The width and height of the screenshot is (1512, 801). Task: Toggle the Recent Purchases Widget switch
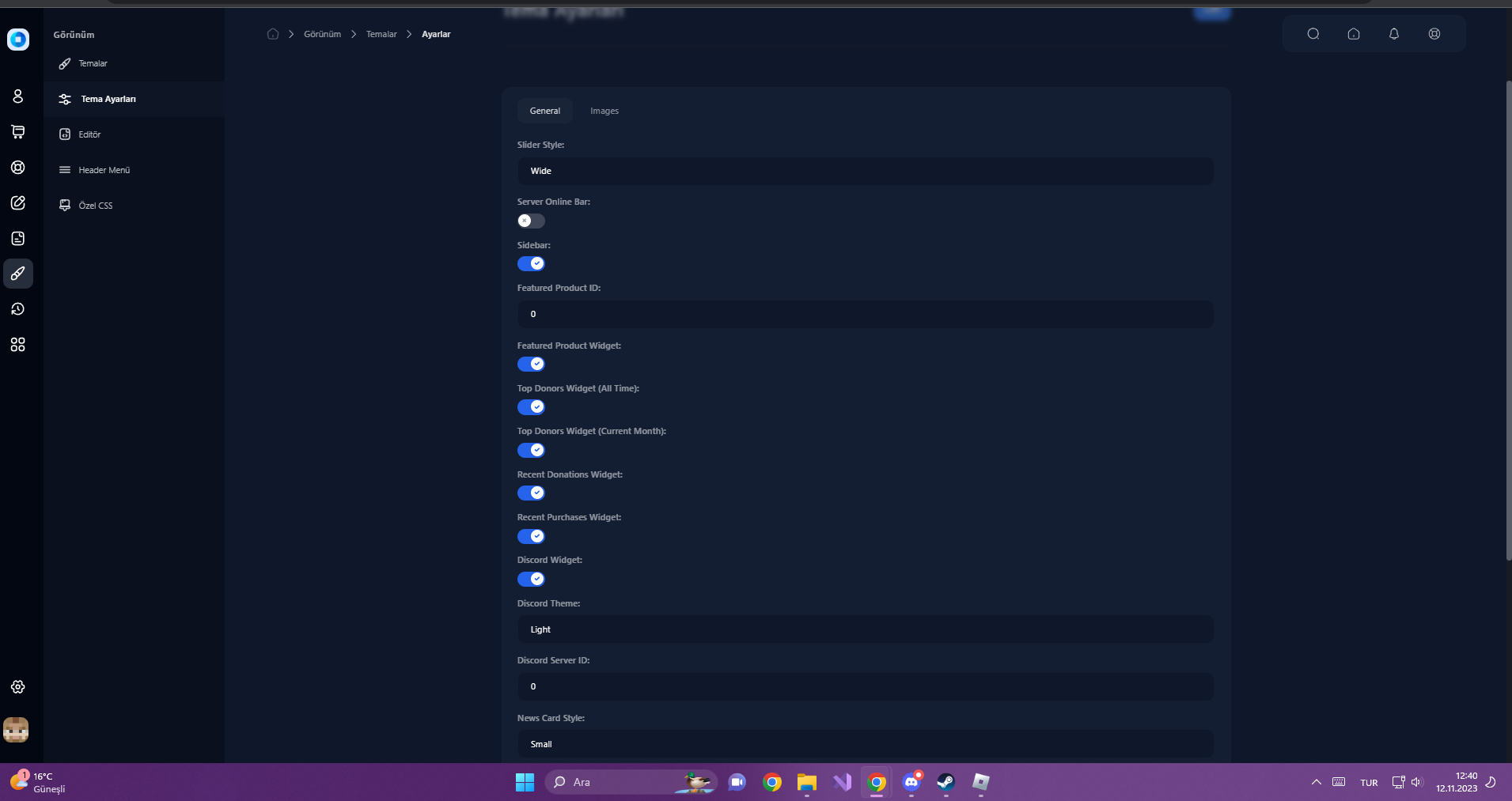531,536
